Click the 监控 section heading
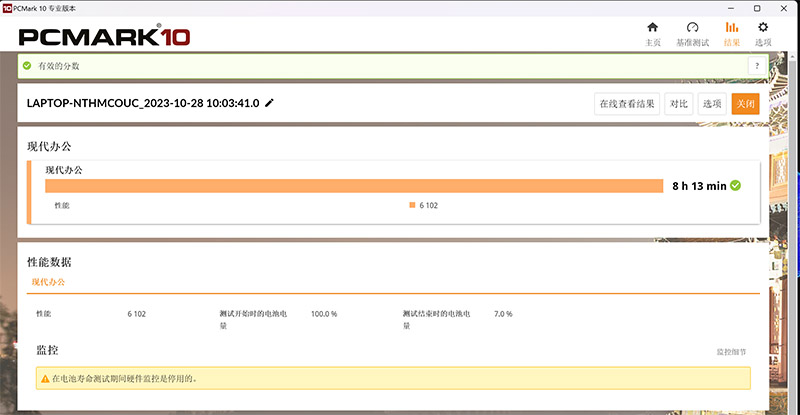 [47, 350]
